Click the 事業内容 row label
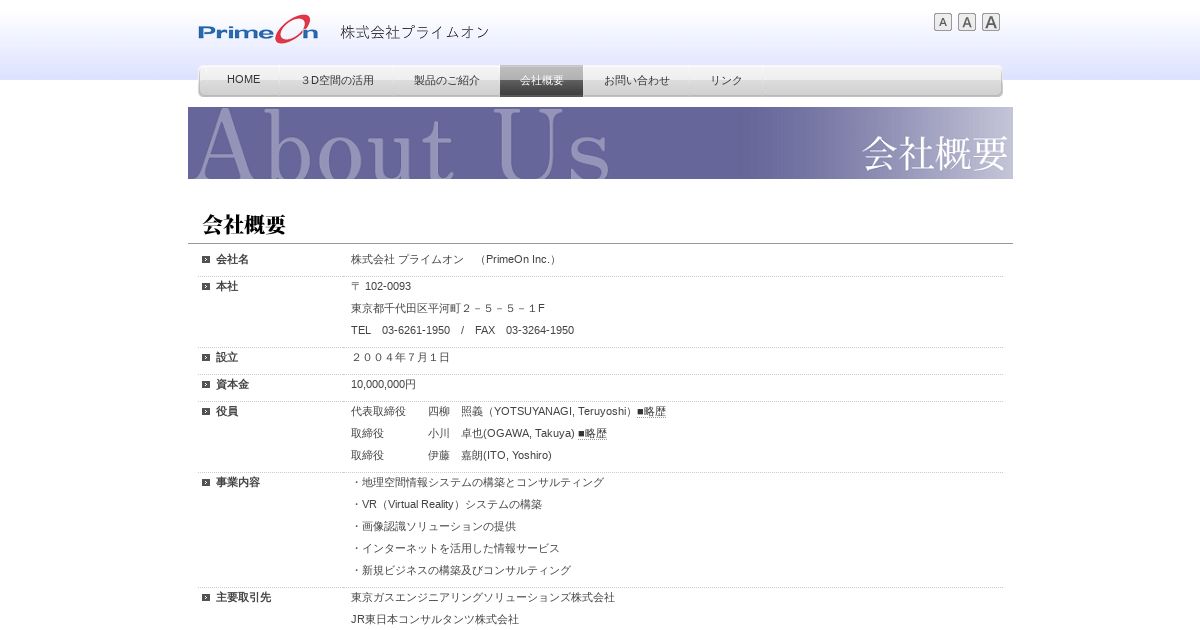 point(238,482)
